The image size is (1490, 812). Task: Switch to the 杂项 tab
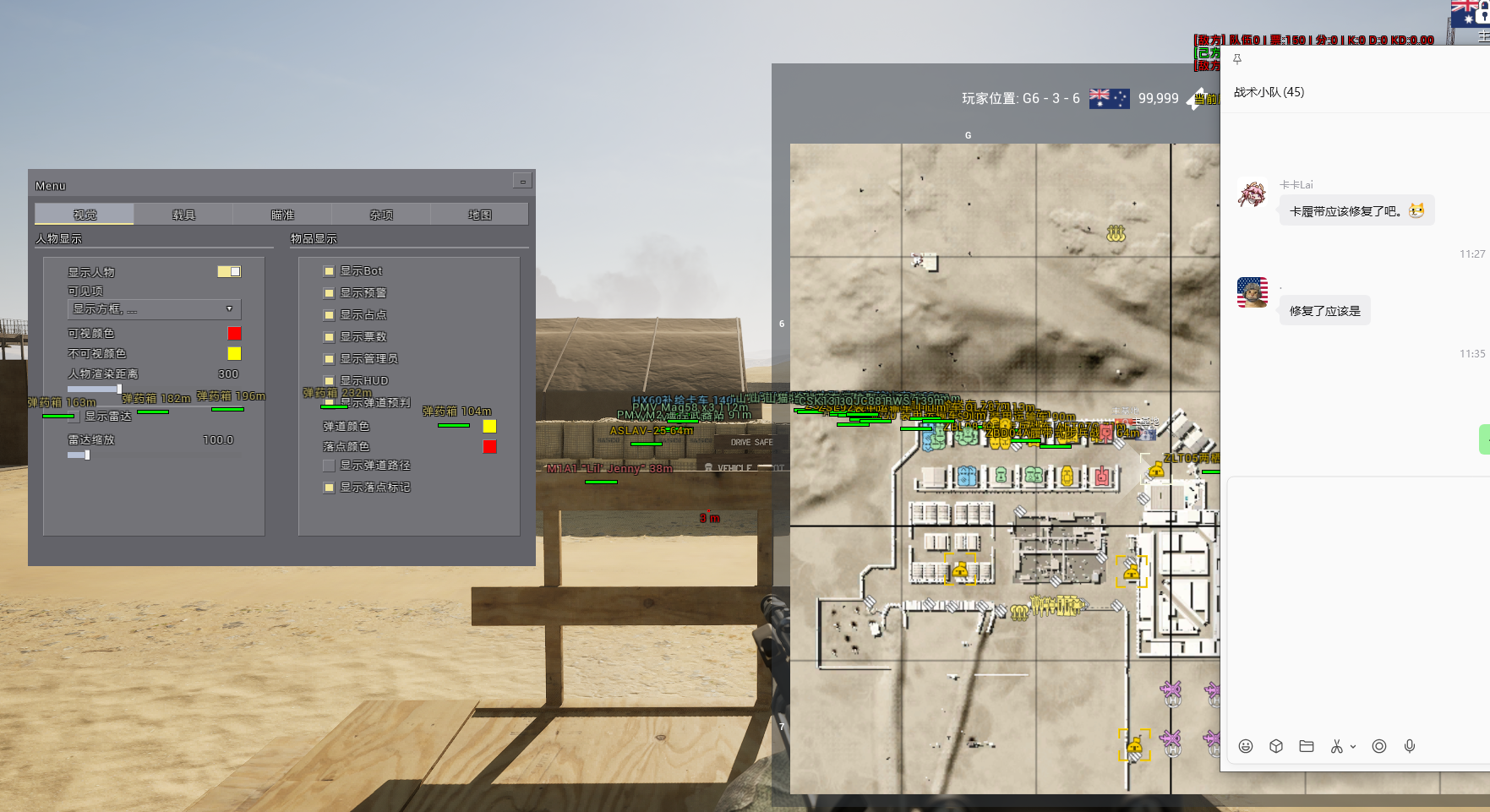pos(381,214)
